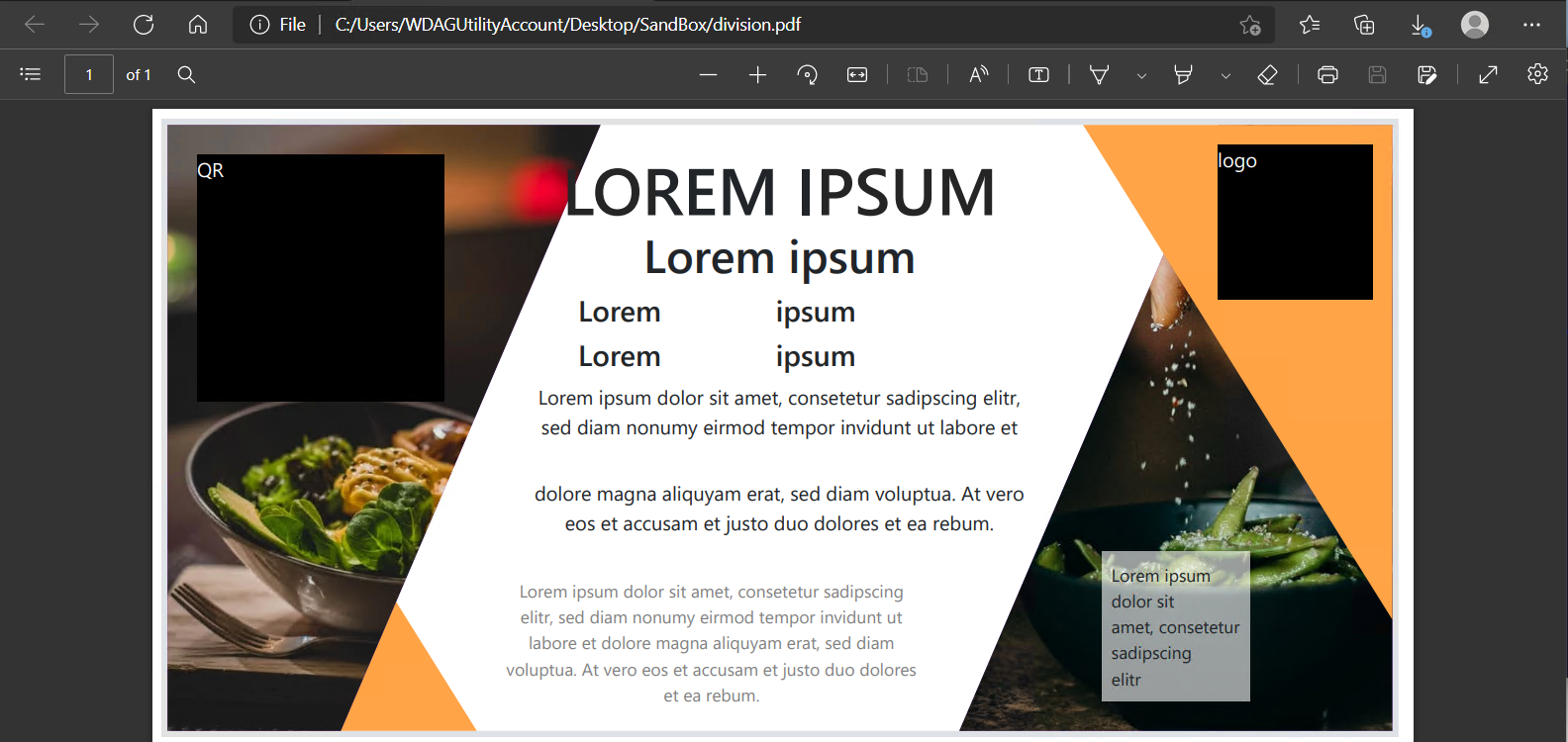The height and width of the screenshot is (742, 1568).
Task: Go back with the browser back arrow
Action: 35,25
